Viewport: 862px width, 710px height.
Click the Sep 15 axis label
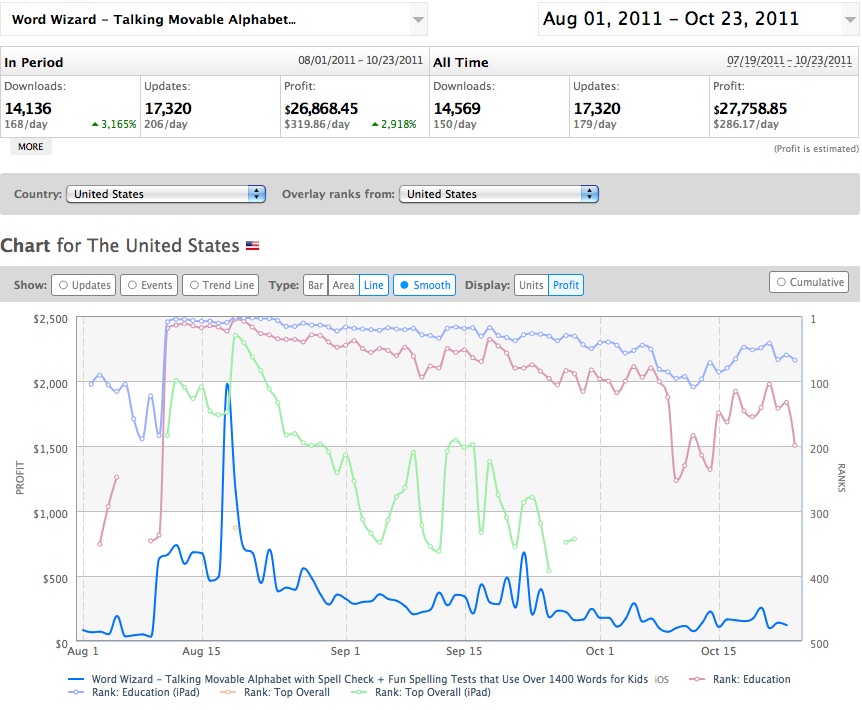pyautogui.click(x=464, y=651)
